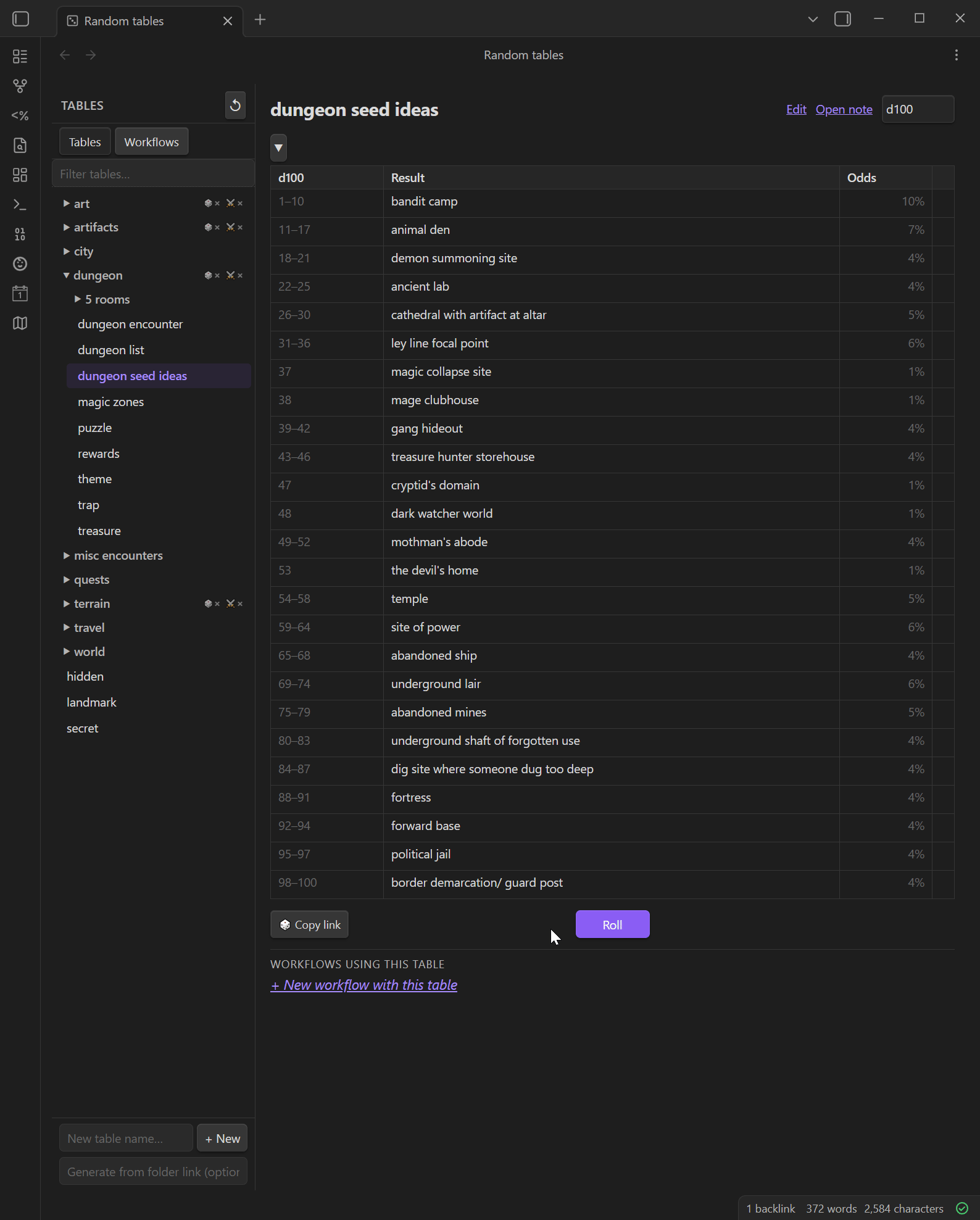Click the Copy link button

point(309,924)
